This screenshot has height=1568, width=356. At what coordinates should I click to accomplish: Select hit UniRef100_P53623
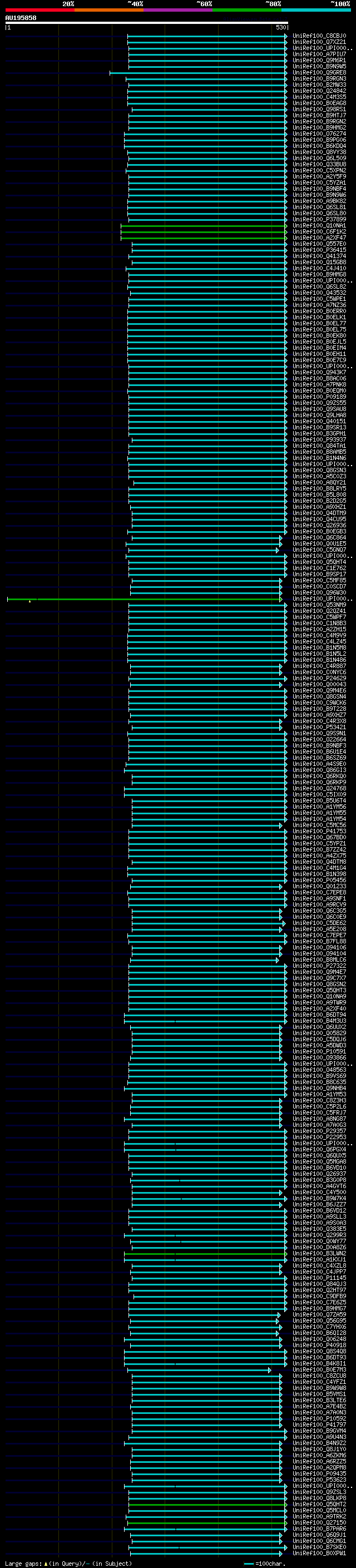click(x=319, y=1480)
